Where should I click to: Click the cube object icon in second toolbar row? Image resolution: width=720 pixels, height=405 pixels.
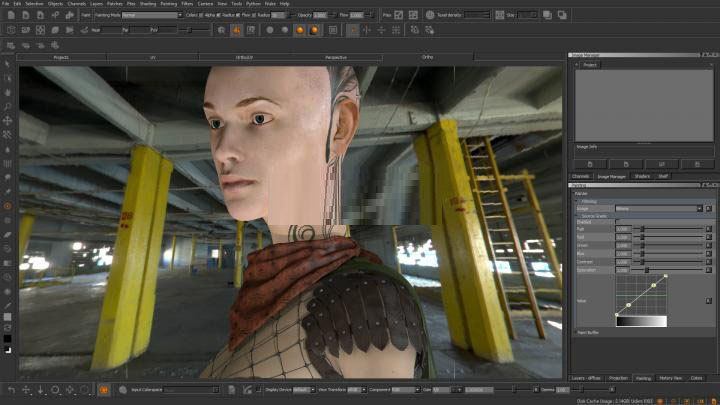coord(11,30)
